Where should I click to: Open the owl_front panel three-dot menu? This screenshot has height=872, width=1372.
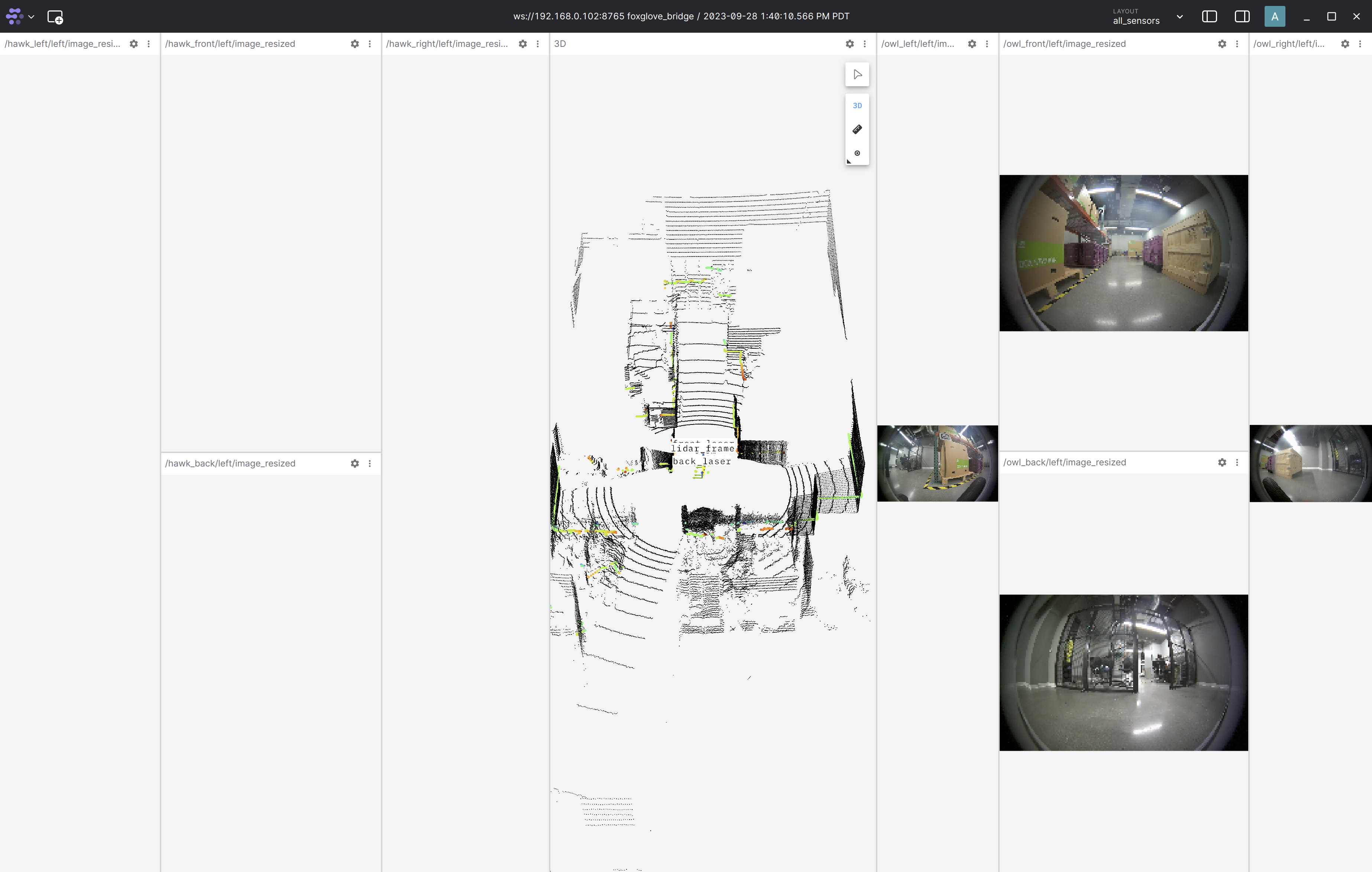pyautogui.click(x=1237, y=44)
